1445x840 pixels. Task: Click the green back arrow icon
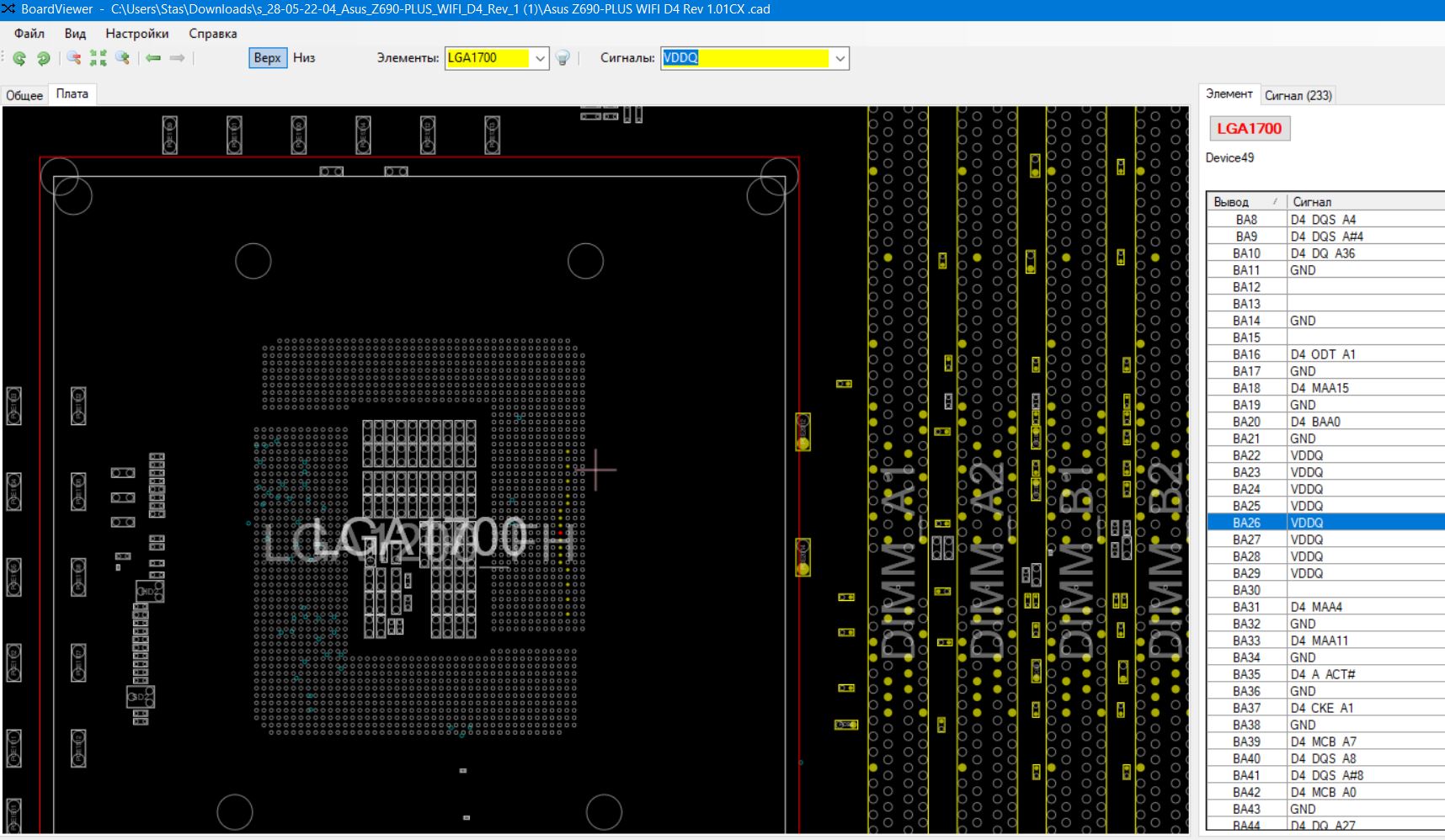point(153,58)
